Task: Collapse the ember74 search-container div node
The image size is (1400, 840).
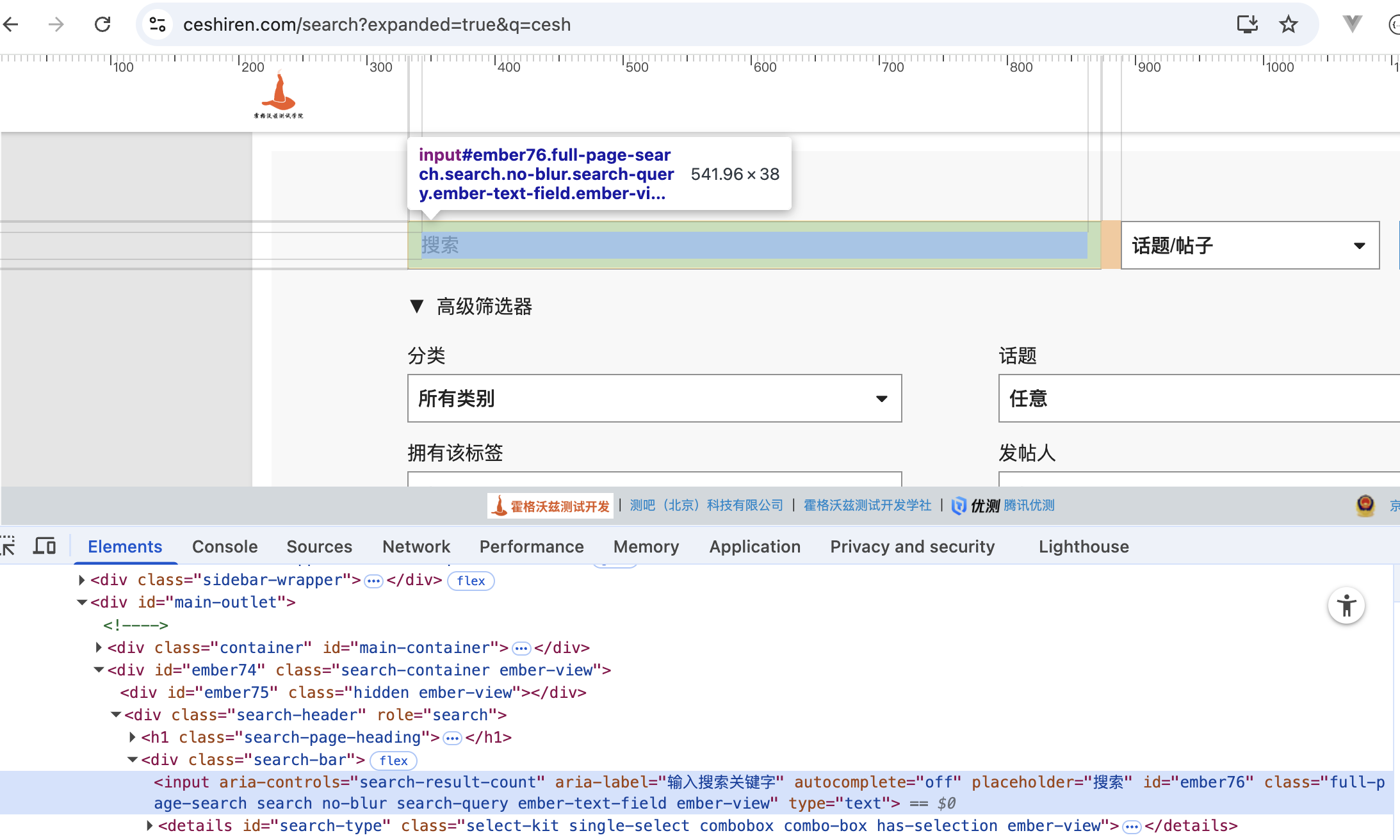Action: click(x=99, y=670)
